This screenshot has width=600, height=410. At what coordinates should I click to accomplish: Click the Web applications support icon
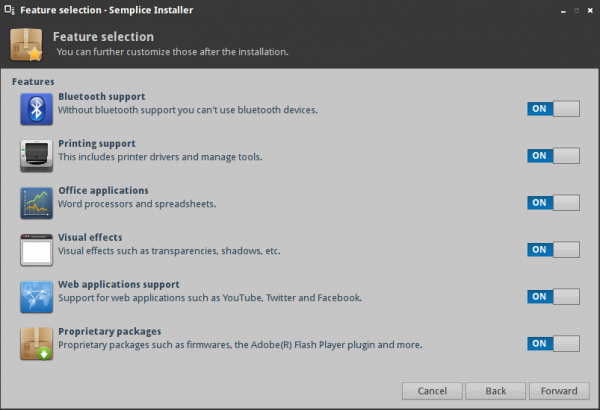(36, 296)
